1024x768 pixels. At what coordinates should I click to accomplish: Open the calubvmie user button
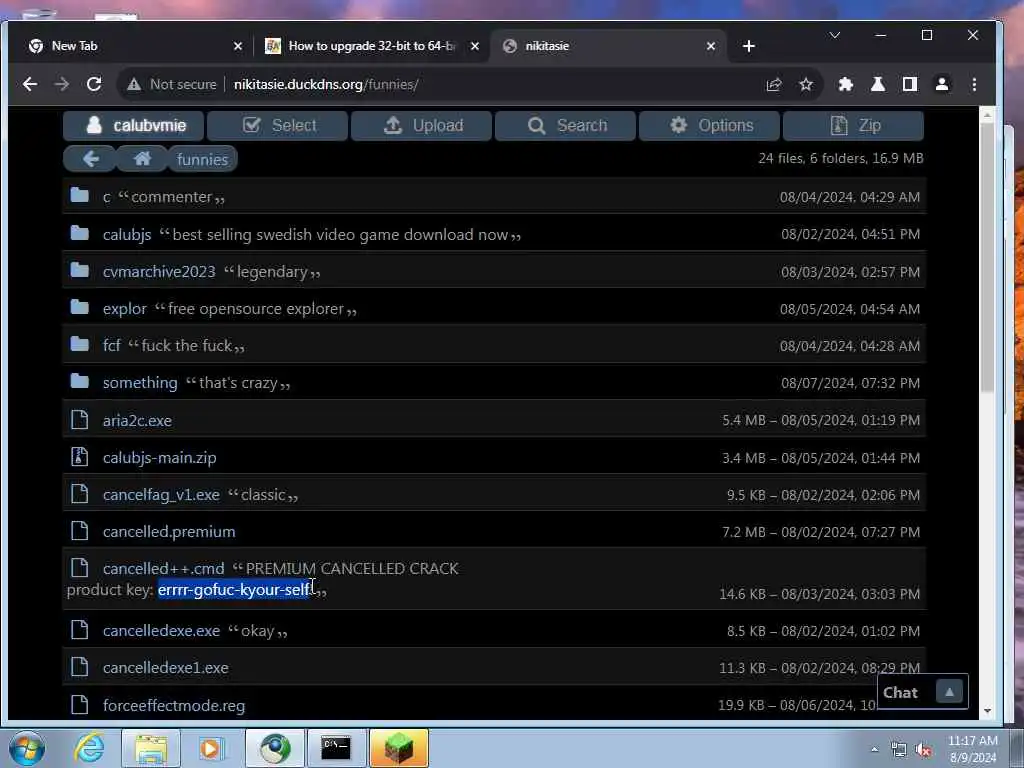pyautogui.click(x=133, y=125)
